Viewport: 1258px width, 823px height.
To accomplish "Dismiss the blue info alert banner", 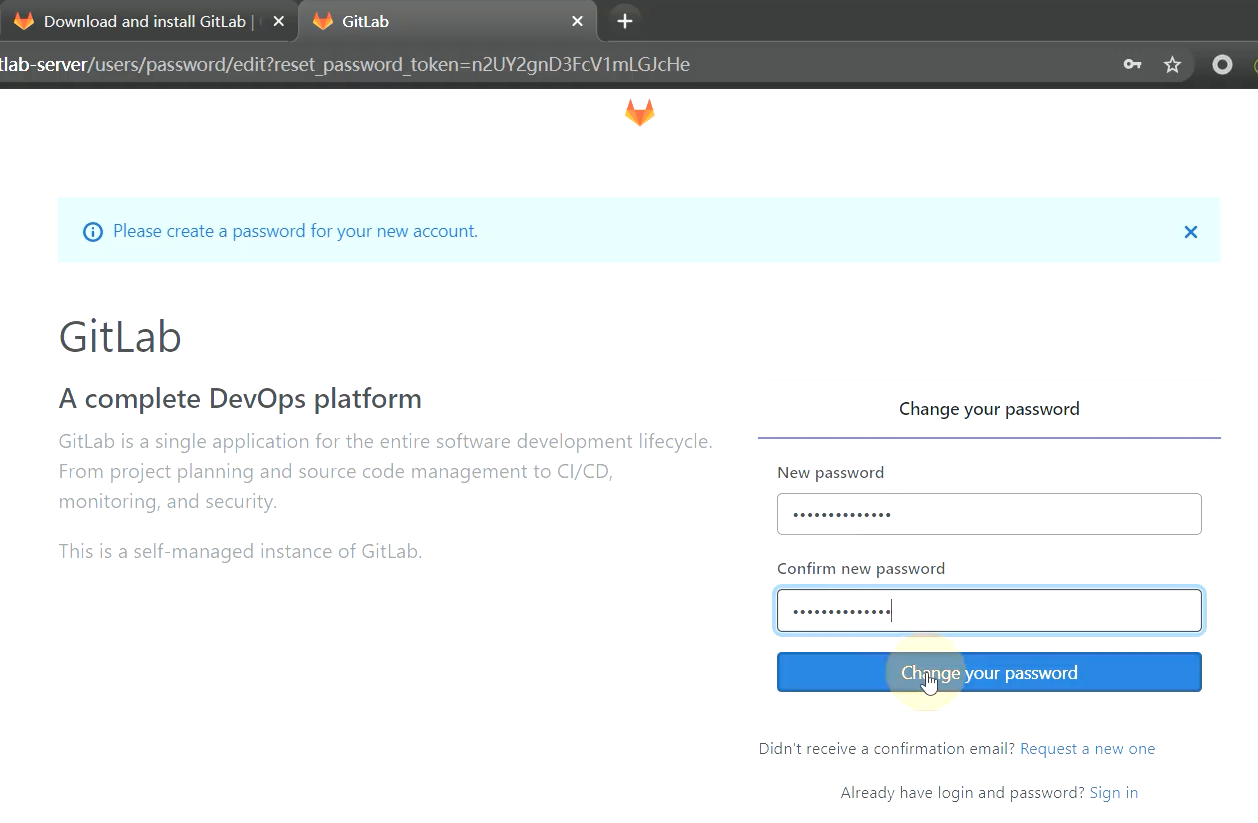I will pyautogui.click(x=1190, y=232).
